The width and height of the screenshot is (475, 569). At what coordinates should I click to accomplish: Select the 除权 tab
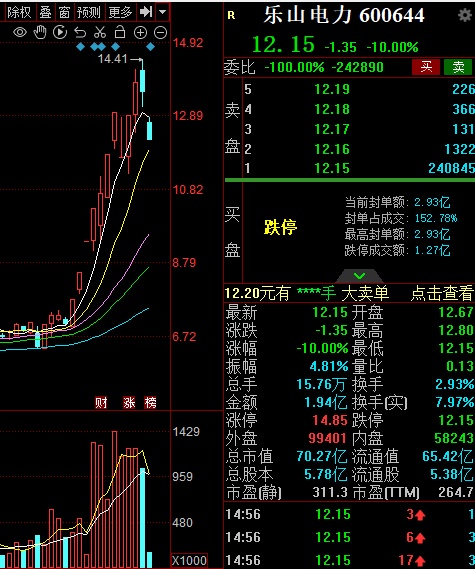(x=19, y=12)
